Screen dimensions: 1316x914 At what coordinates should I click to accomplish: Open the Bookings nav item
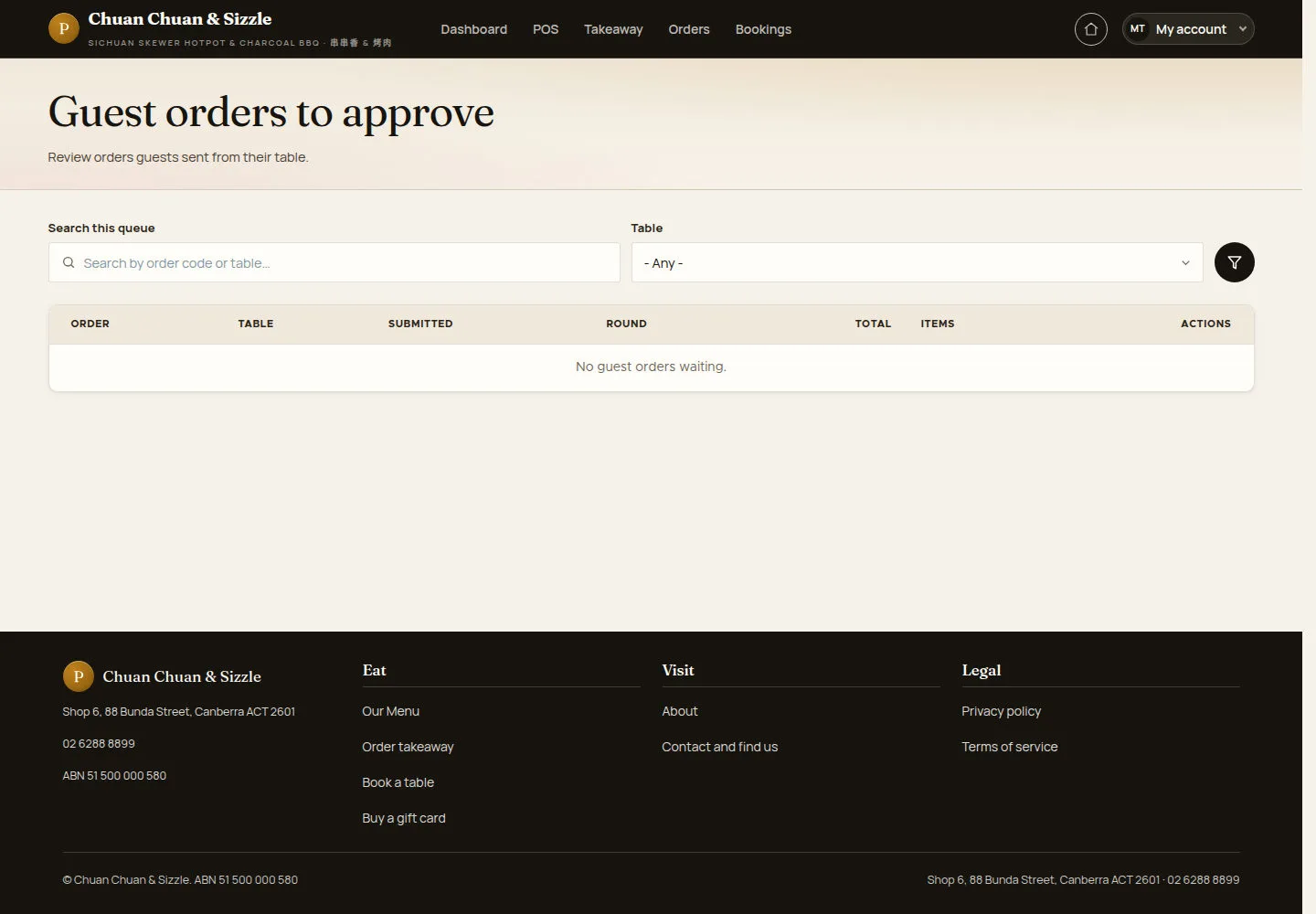tap(763, 29)
